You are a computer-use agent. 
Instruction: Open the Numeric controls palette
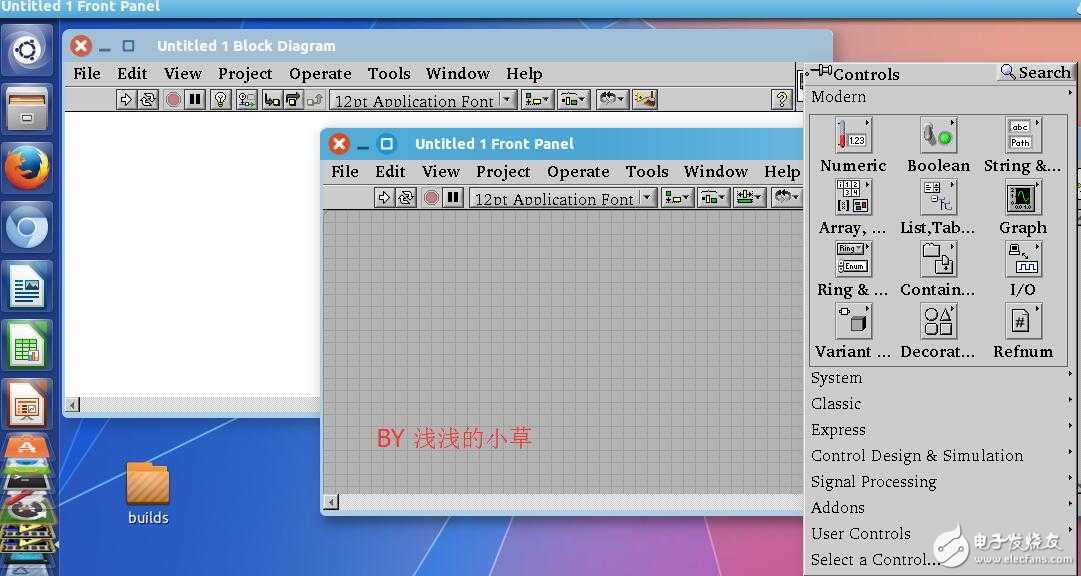tap(853, 135)
